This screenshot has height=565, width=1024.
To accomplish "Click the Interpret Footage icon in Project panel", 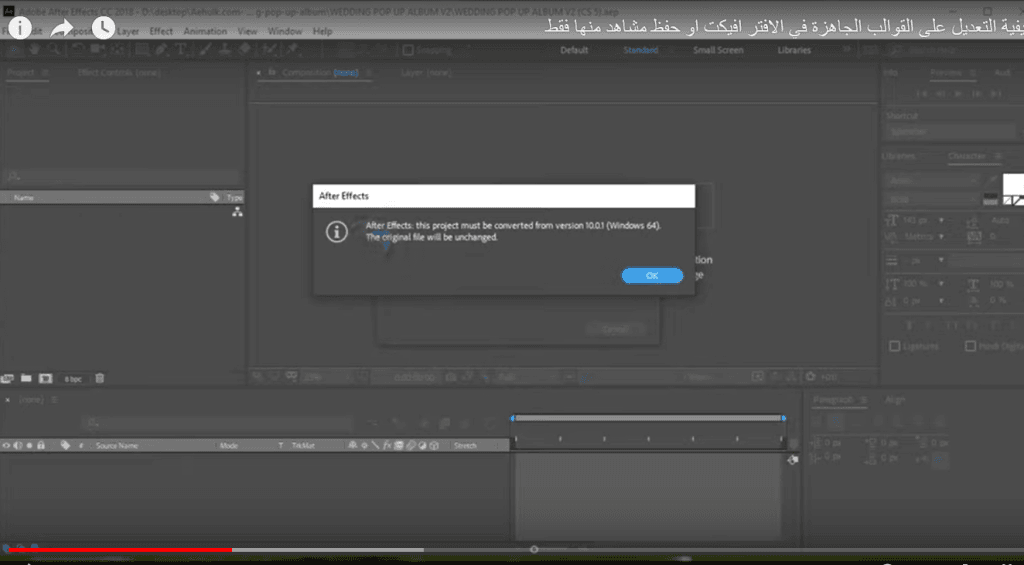I will pos(7,378).
